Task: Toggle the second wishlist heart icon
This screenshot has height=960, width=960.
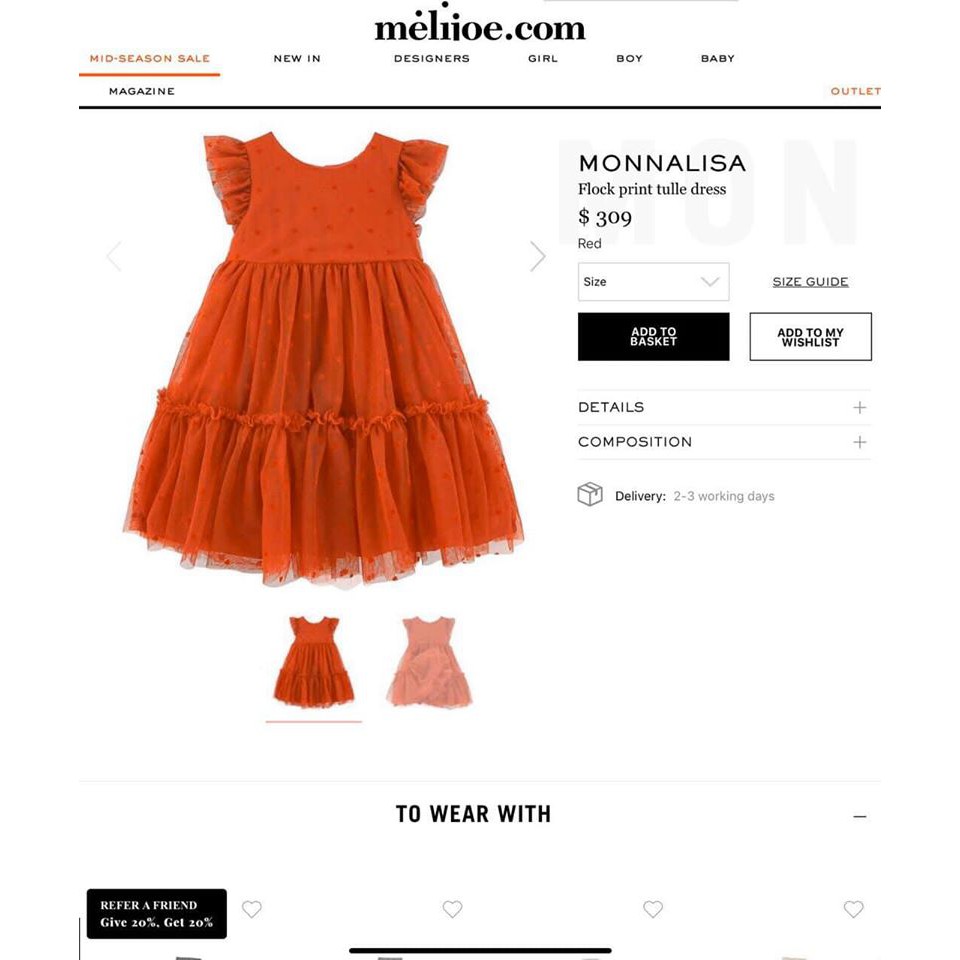Action: (x=452, y=909)
